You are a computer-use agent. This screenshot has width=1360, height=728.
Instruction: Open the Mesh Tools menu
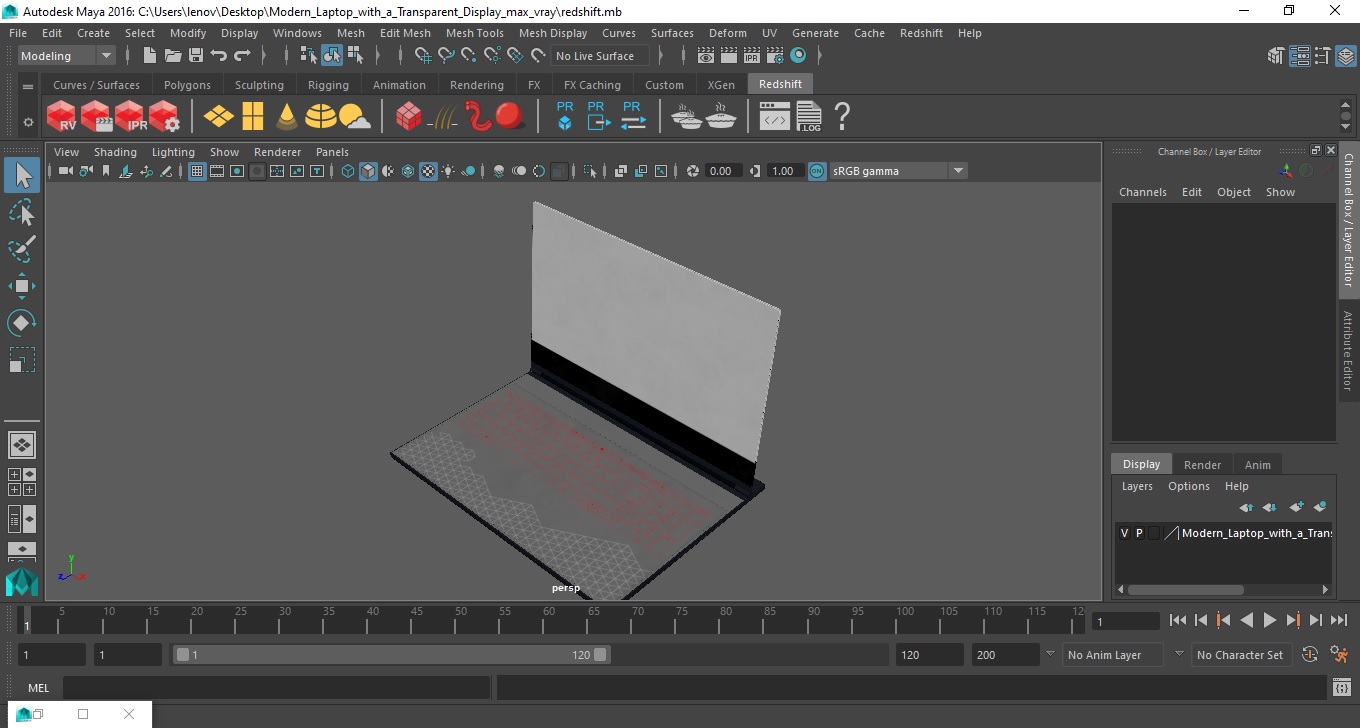click(x=474, y=33)
